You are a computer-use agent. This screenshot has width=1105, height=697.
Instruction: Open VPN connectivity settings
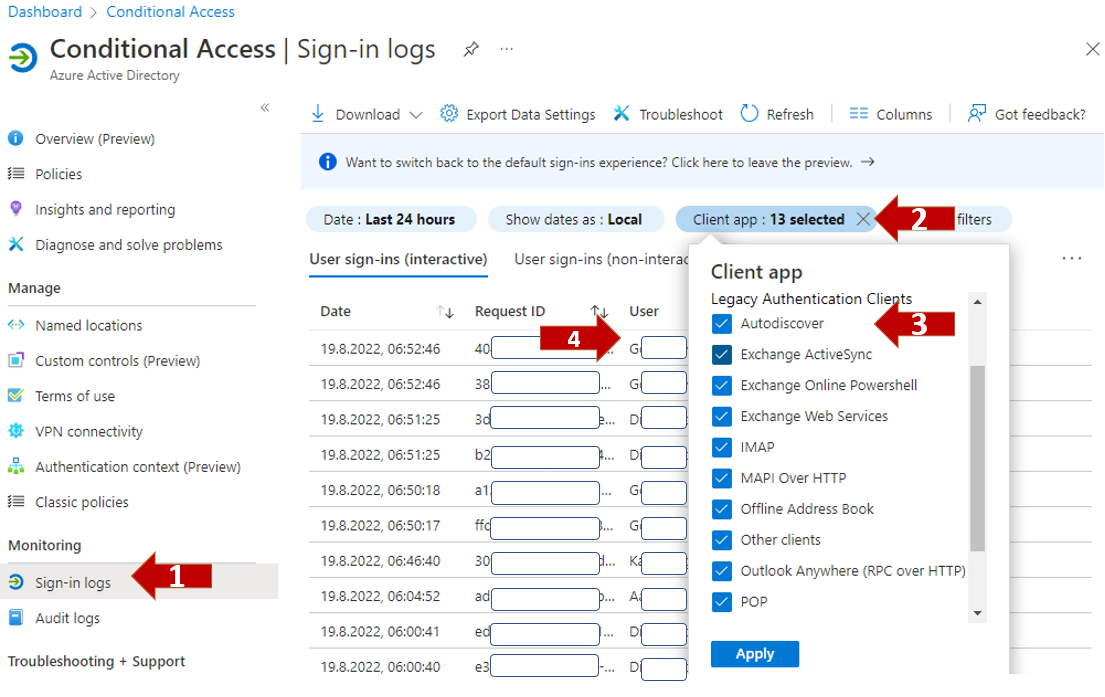(x=89, y=431)
